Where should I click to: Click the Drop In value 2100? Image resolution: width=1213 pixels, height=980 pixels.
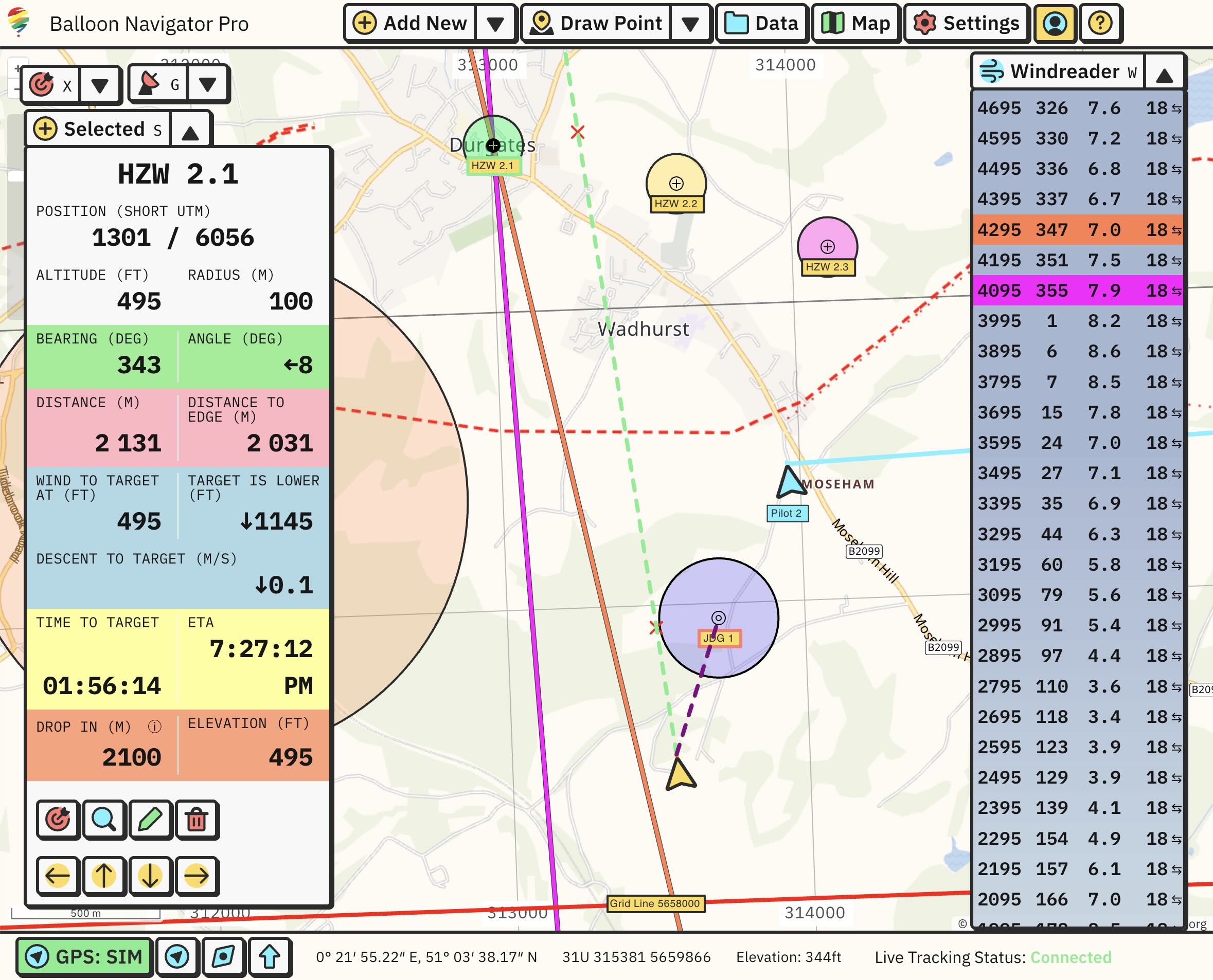coord(132,757)
